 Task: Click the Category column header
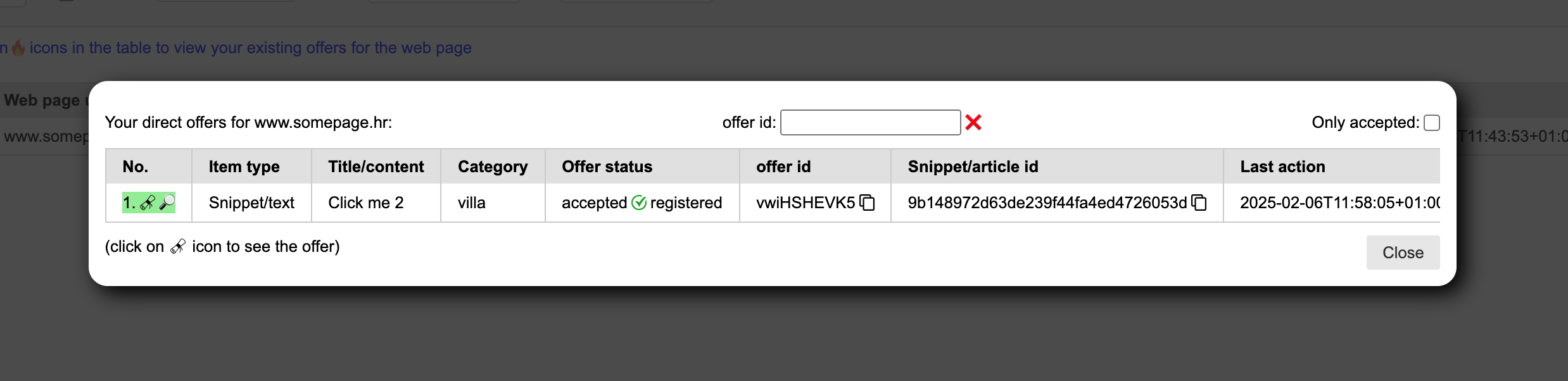(493, 166)
